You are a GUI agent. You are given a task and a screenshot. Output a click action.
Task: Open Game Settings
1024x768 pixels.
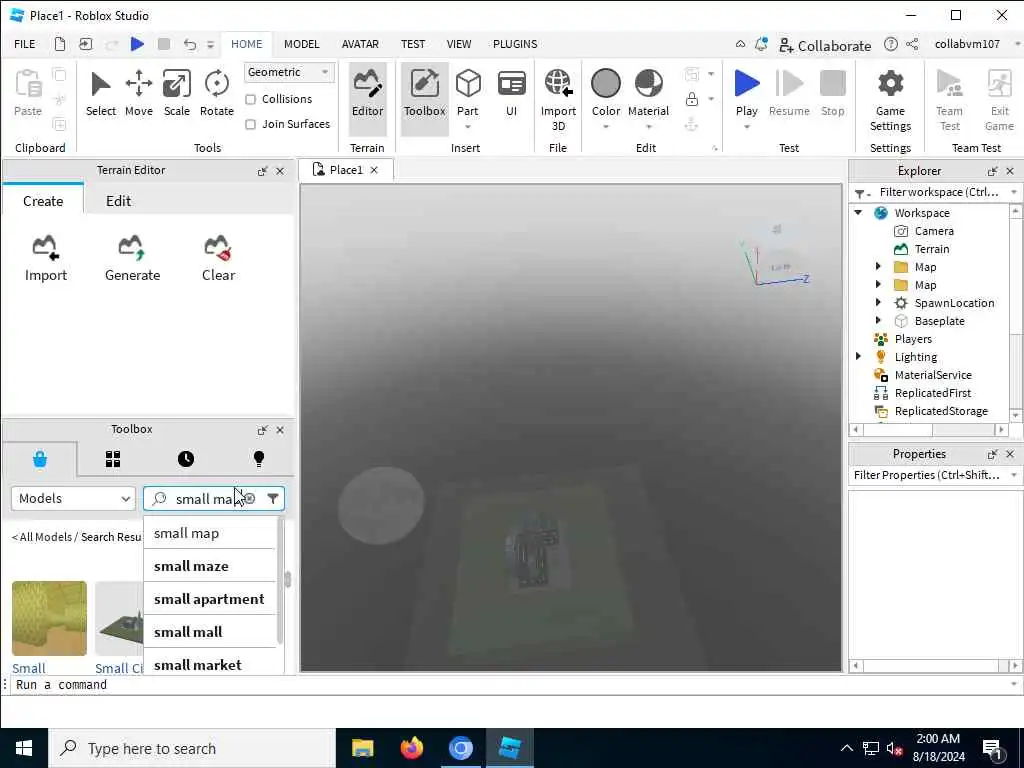point(890,101)
